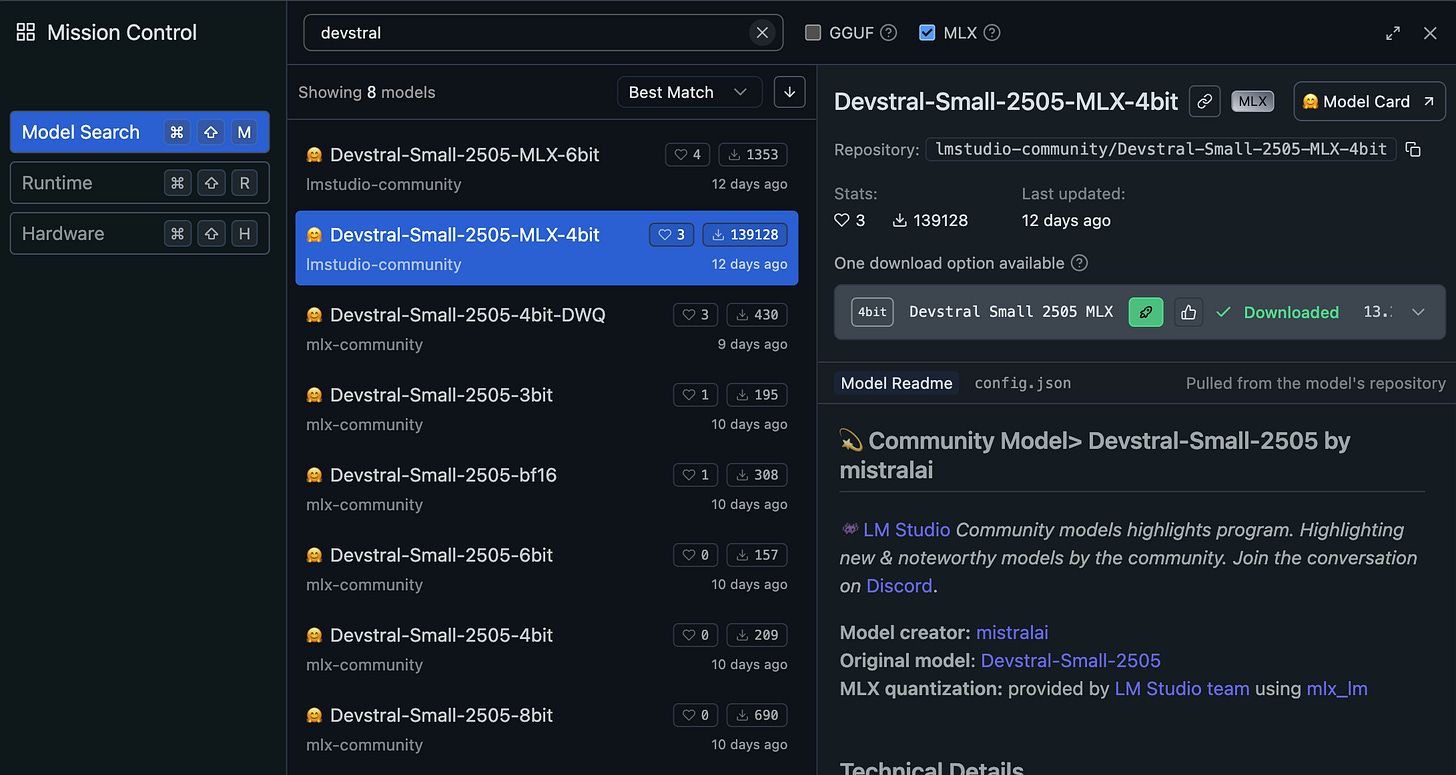The image size is (1456, 775).
Task: Click the repository path text
Action: [1161, 149]
